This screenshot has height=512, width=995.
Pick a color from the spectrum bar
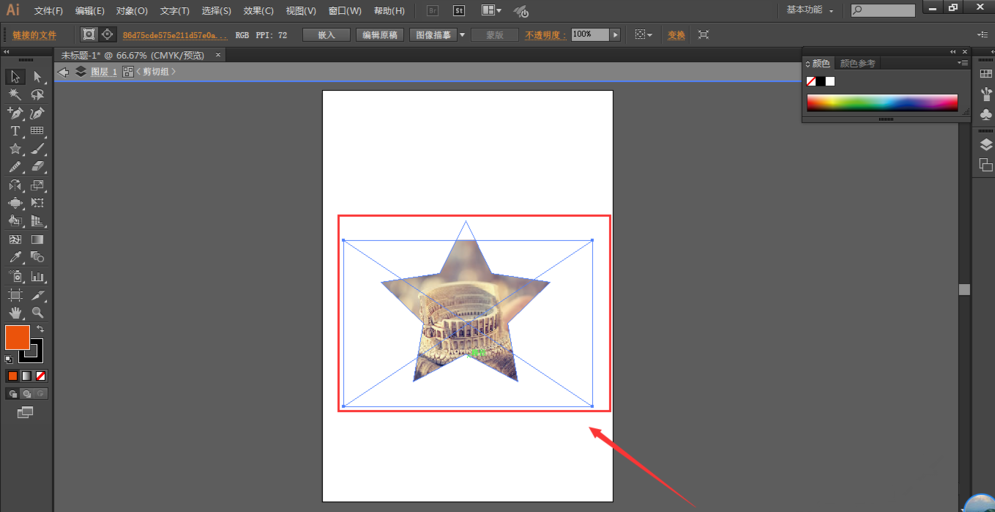coord(881,102)
